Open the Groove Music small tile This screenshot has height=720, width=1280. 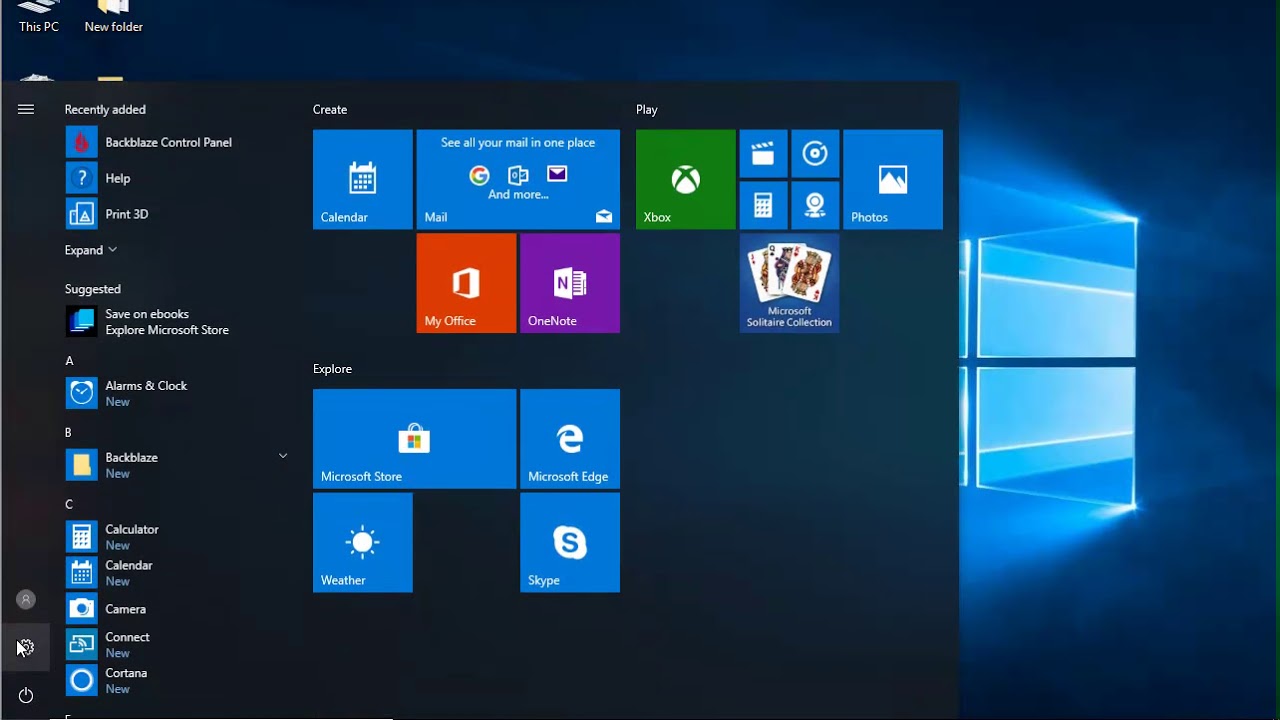pos(815,154)
